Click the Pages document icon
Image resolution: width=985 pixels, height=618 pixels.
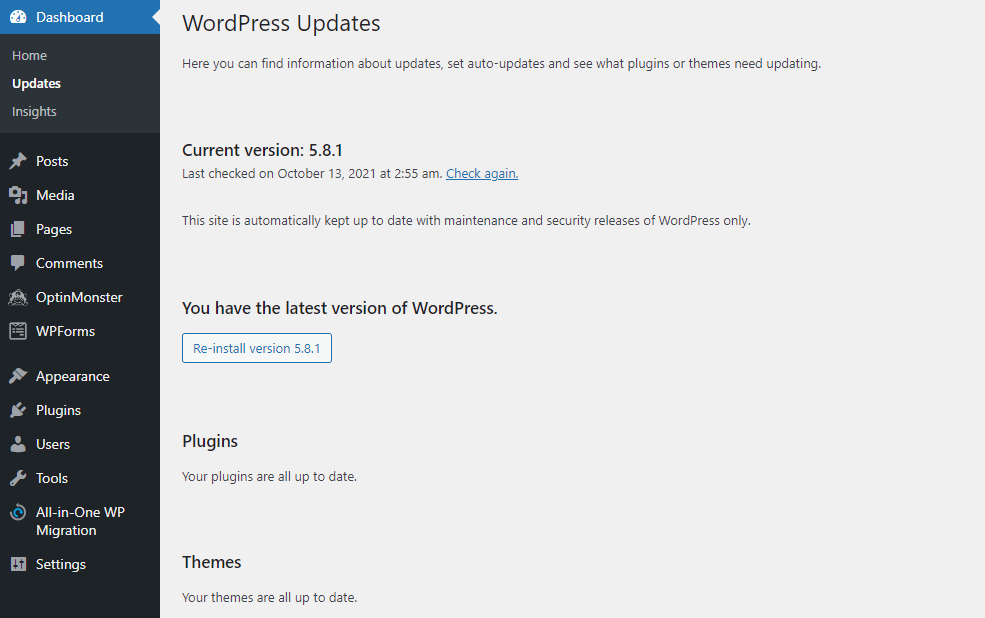(18, 229)
